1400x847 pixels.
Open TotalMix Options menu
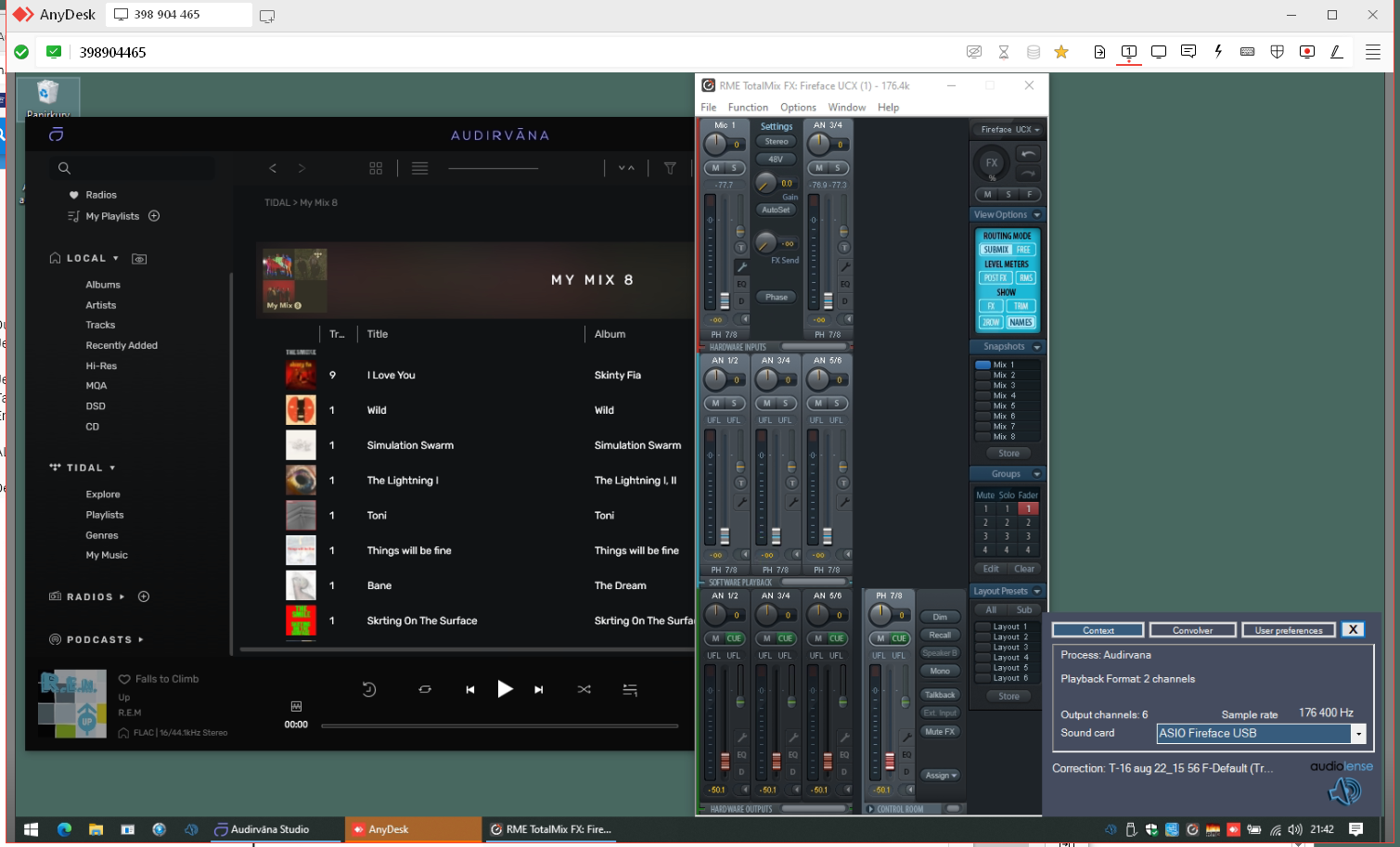(798, 108)
